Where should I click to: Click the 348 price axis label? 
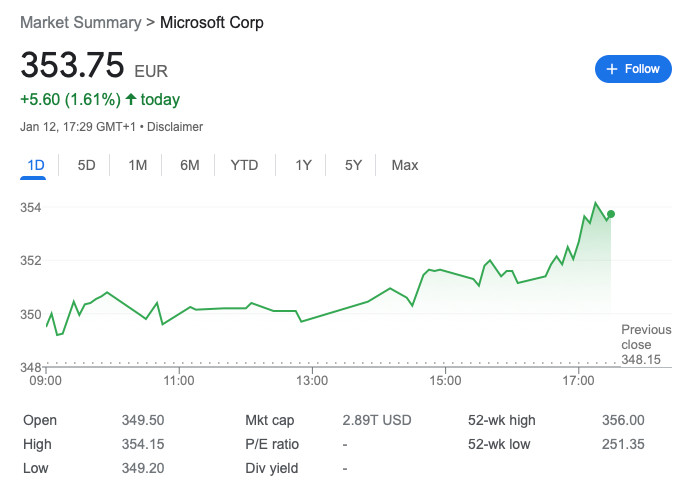click(31, 367)
